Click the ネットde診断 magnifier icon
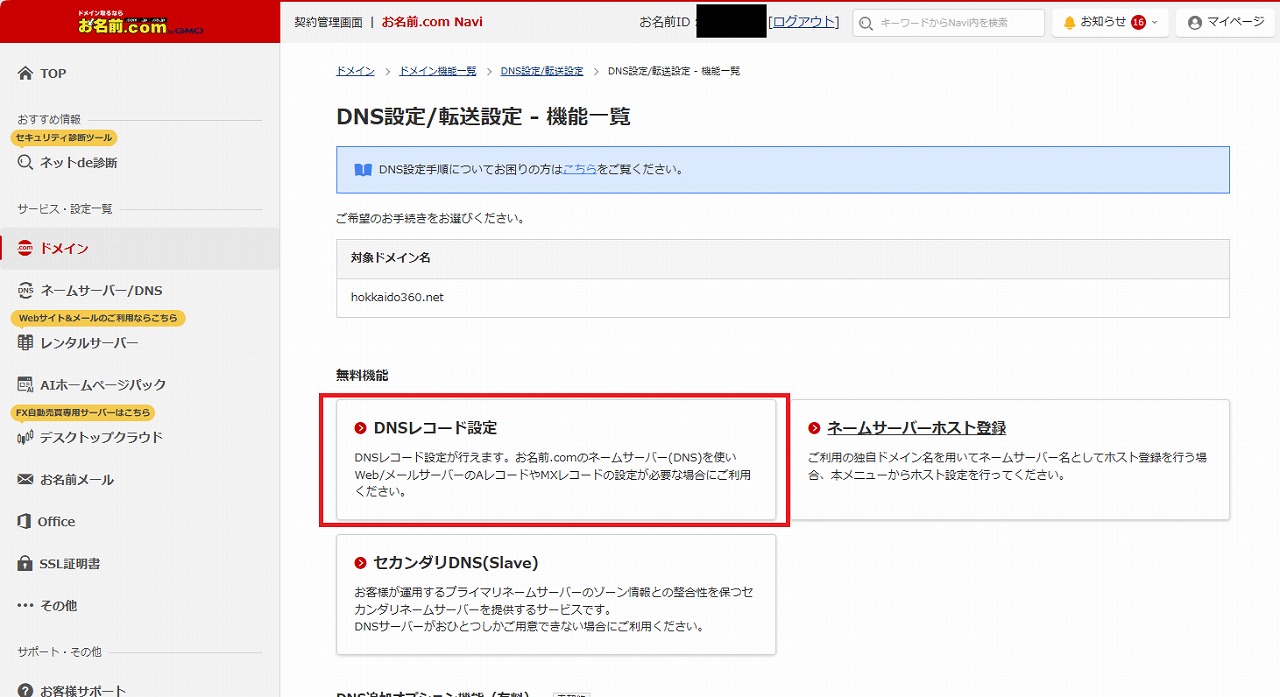1280x697 pixels. click(x=25, y=162)
